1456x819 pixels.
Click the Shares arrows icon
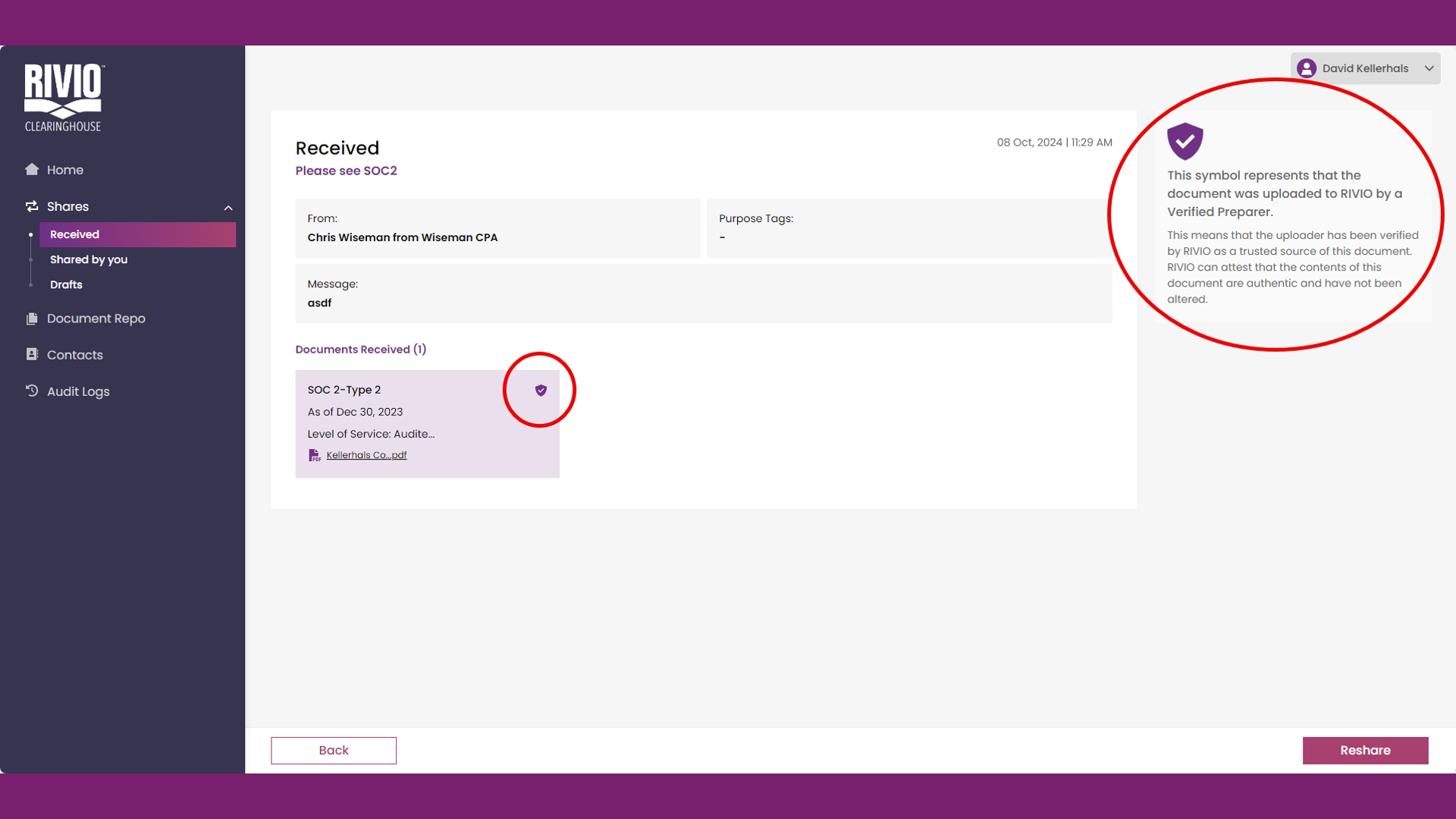pos(32,206)
